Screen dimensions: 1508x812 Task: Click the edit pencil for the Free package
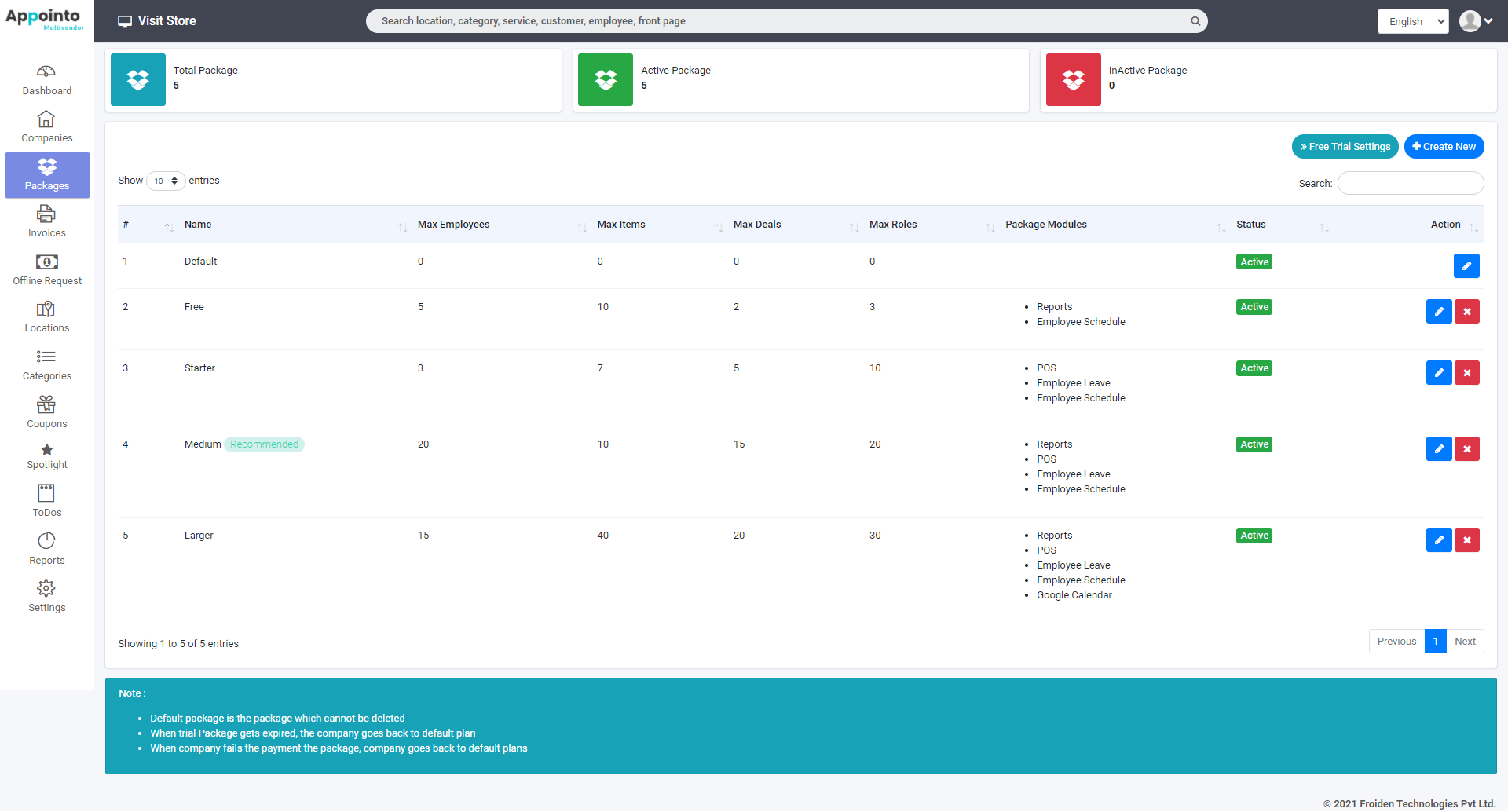coord(1439,311)
